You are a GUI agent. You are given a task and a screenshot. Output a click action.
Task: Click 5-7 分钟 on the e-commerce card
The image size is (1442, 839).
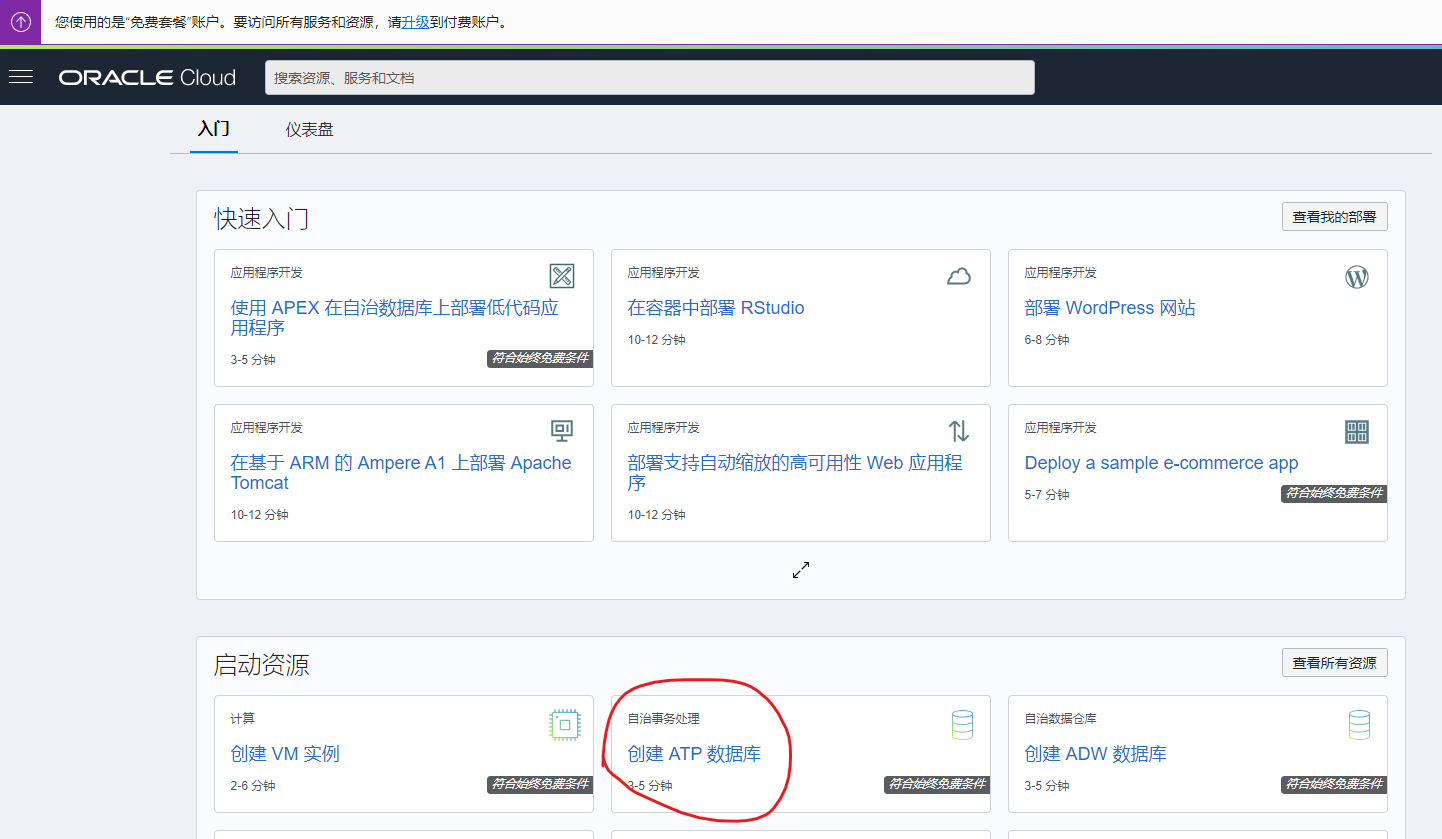(x=1047, y=495)
